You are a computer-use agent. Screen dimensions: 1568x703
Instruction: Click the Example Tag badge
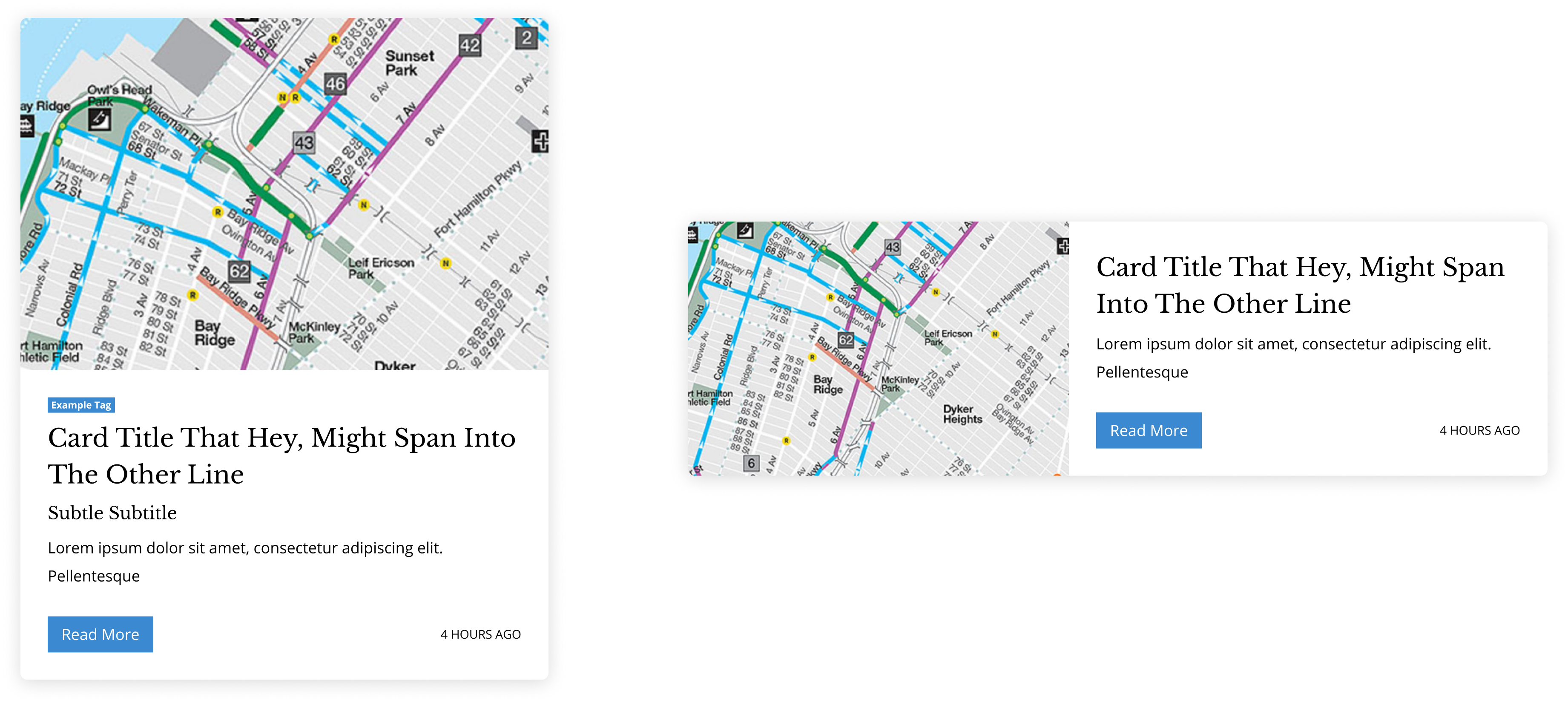pos(81,405)
